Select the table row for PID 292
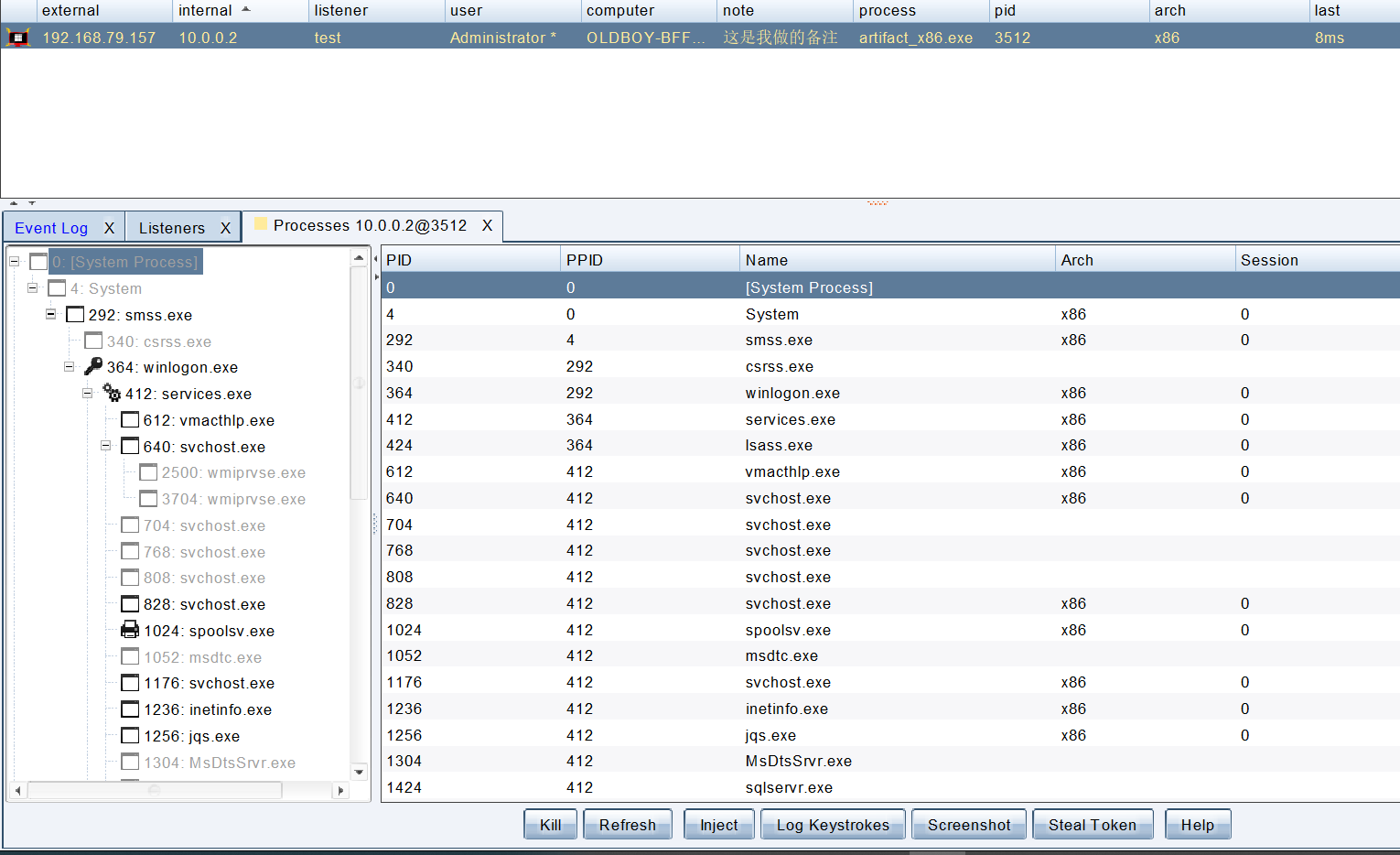This screenshot has width=1400, height=855. tap(890, 340)
